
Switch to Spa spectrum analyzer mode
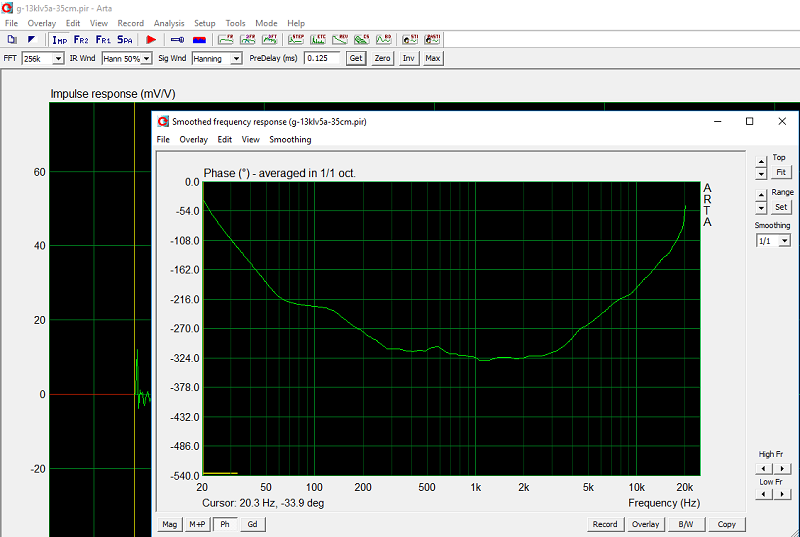tap(125, 39)
